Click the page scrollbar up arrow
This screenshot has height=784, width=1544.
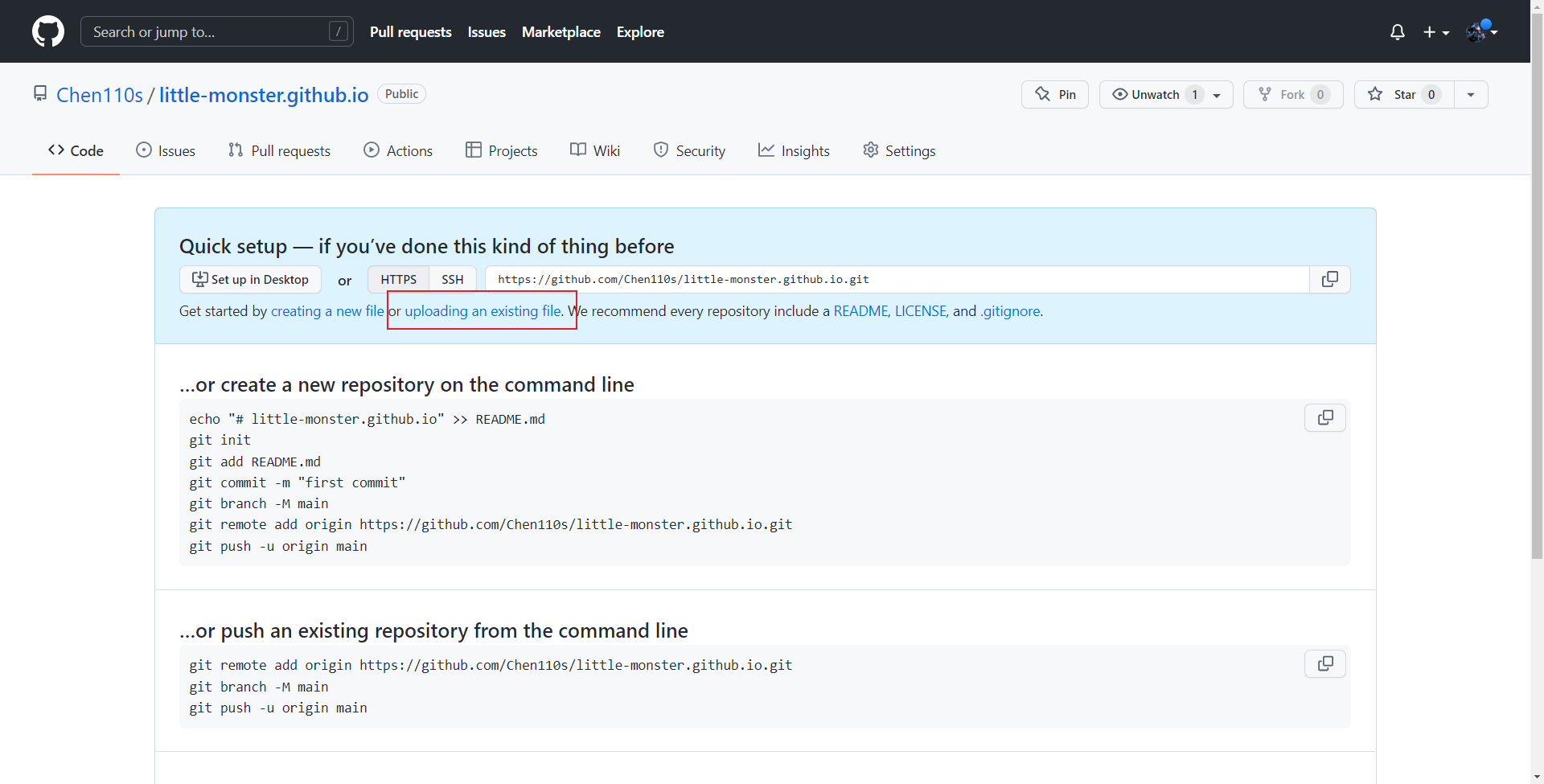[1538, 6]
